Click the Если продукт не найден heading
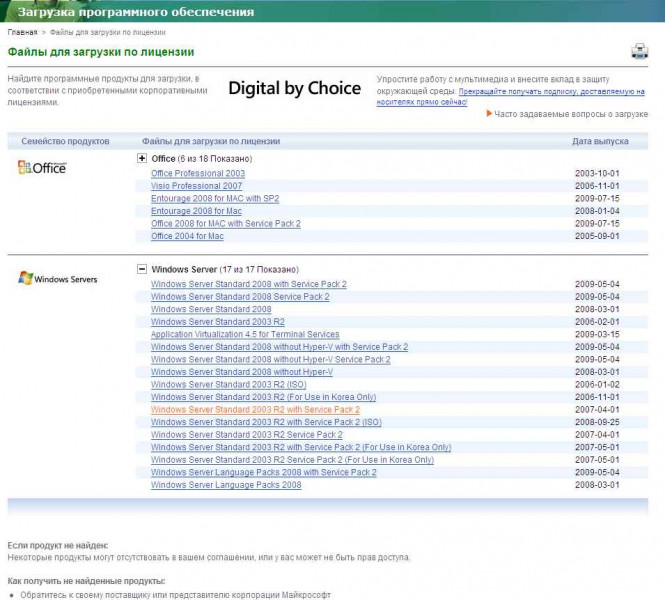Viewport: 665px width, 600px height. click(x=58, y=545)
